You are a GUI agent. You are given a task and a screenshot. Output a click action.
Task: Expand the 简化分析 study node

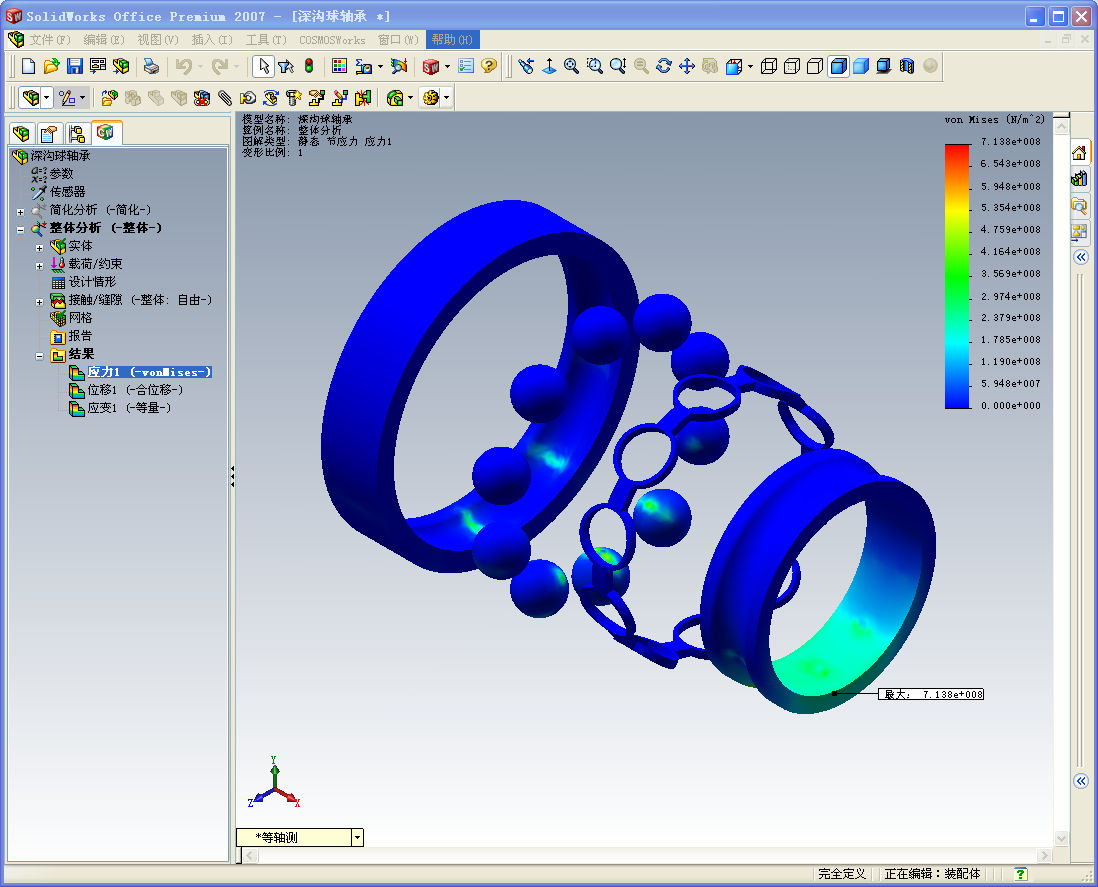tap(20, 211)
